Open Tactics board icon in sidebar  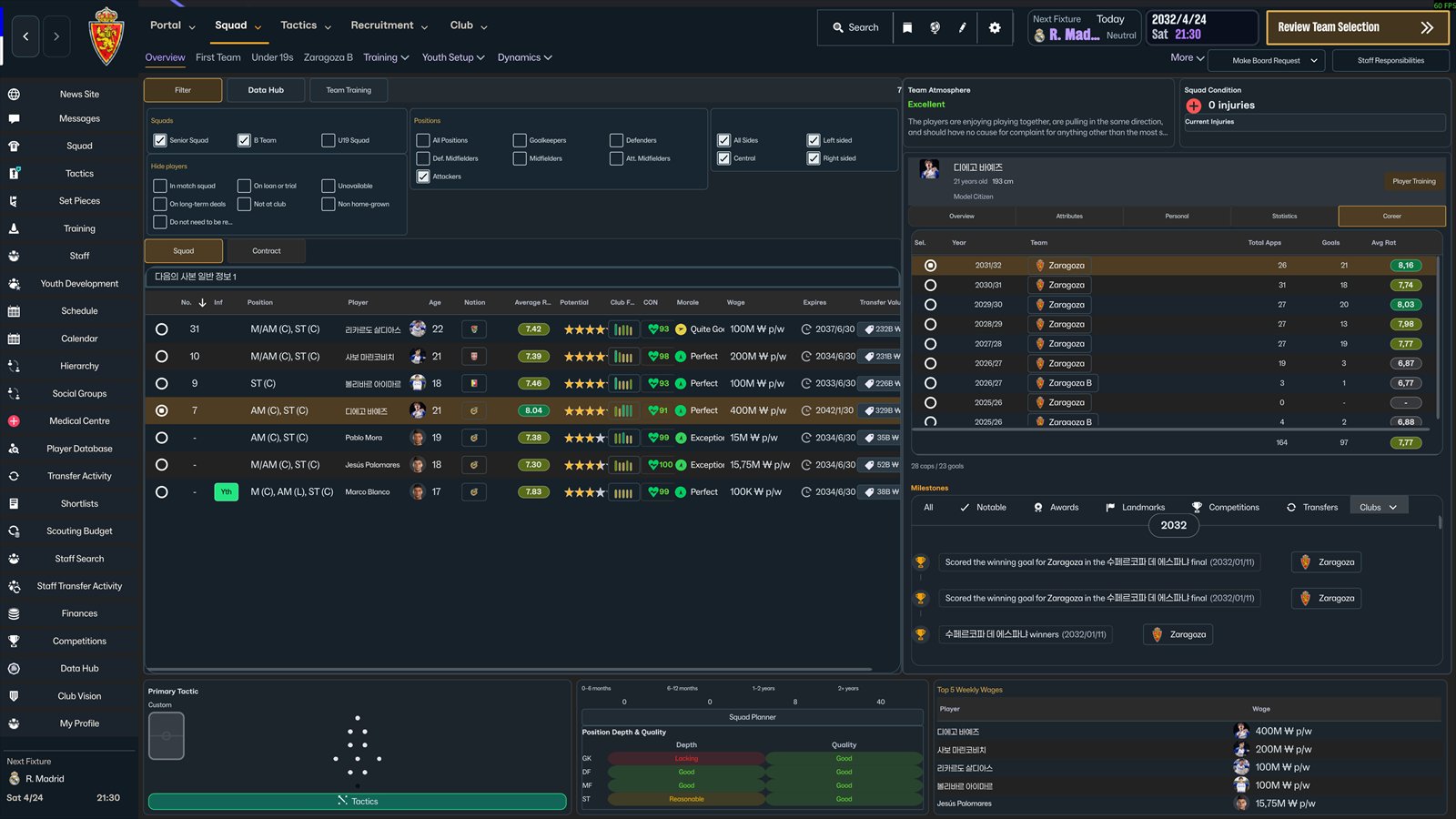tap(14, 173)
